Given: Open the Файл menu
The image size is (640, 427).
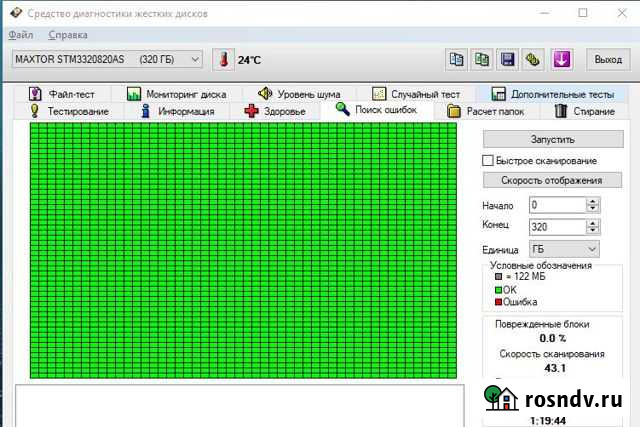Looking at the screenshot, I should point(20,34).
